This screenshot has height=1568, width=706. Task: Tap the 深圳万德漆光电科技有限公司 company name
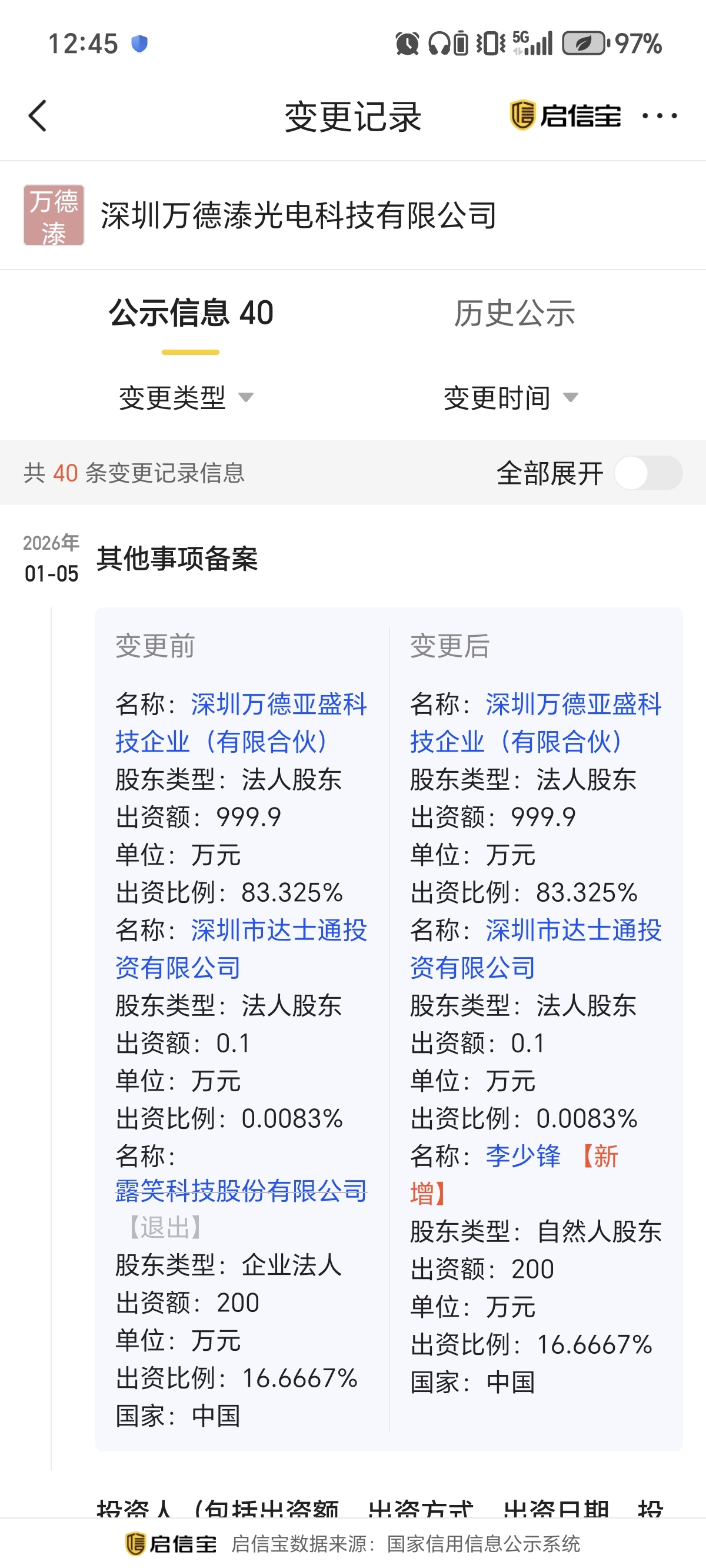298,215
